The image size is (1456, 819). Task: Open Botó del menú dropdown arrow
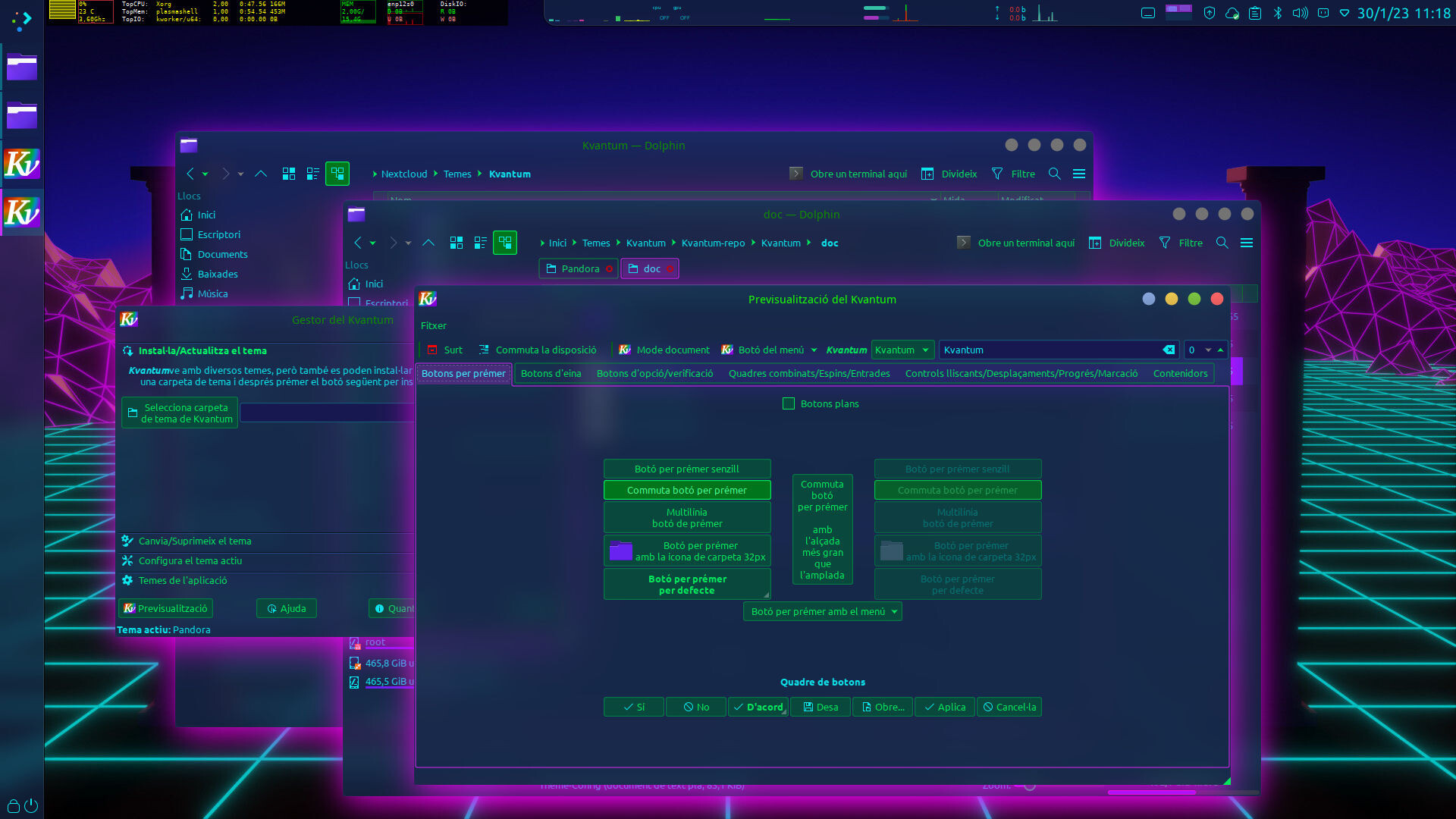[x=814, y=350]
